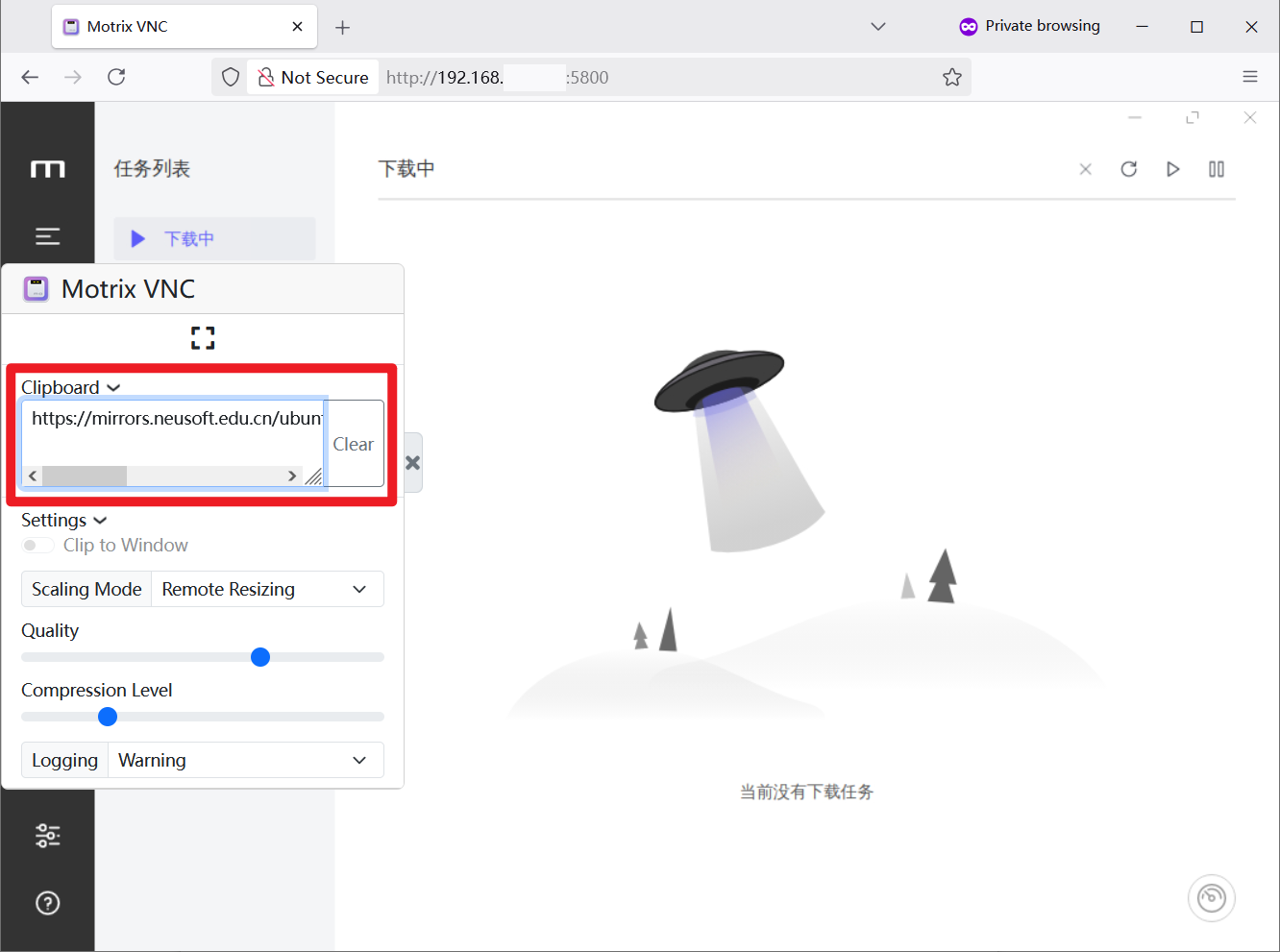Resume all tasks with play icon

coord(1172,169)
